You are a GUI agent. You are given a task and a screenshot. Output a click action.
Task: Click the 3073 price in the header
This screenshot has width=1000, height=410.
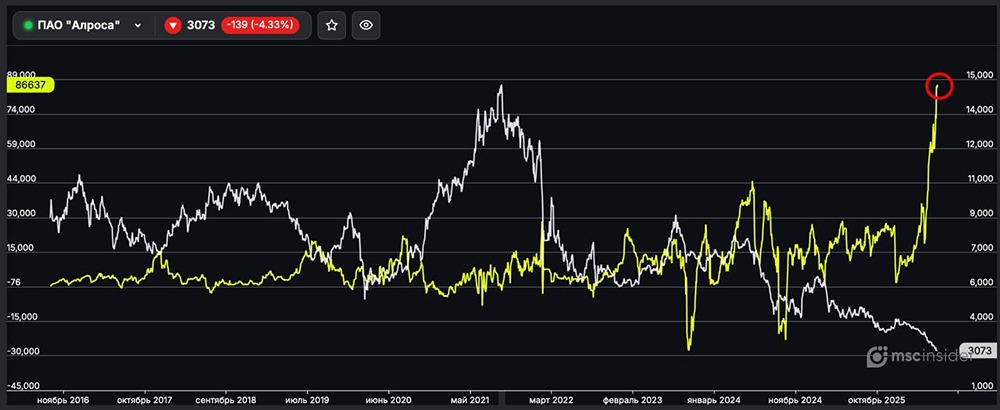[201, 26]
